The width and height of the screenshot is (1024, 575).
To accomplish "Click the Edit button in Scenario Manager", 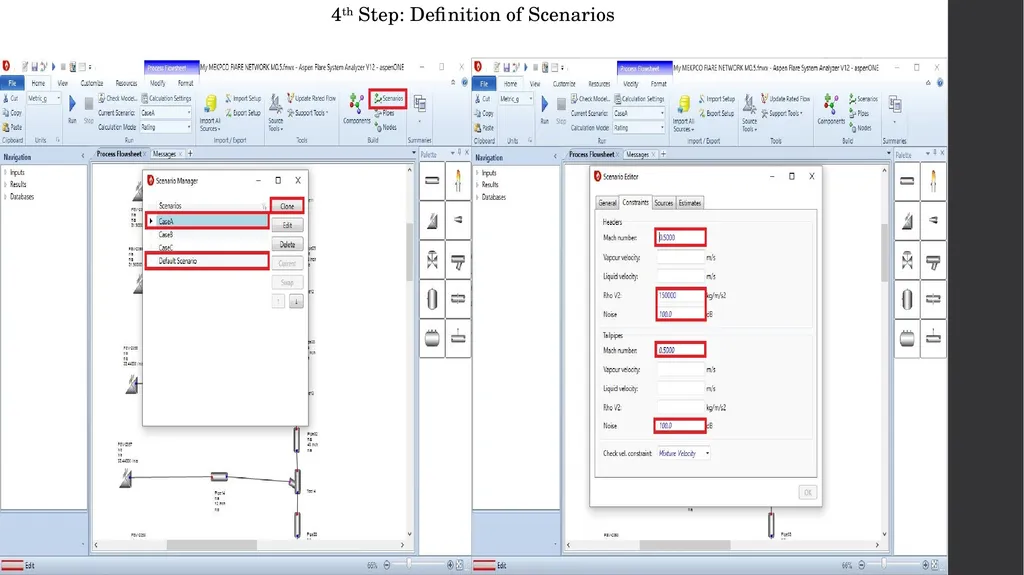I will [287, 225].
